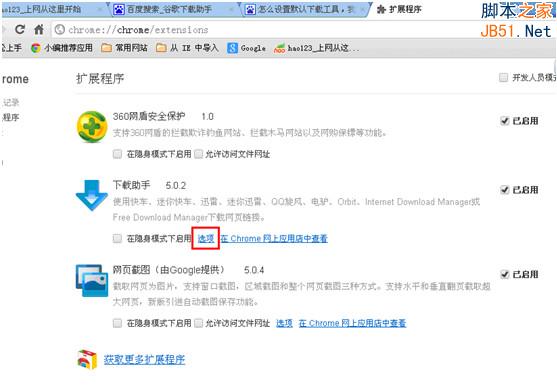This screenshot has height=386, width=557.
Task: Click the 360网盾安全保护 extension name
Action: click(149, 116)
